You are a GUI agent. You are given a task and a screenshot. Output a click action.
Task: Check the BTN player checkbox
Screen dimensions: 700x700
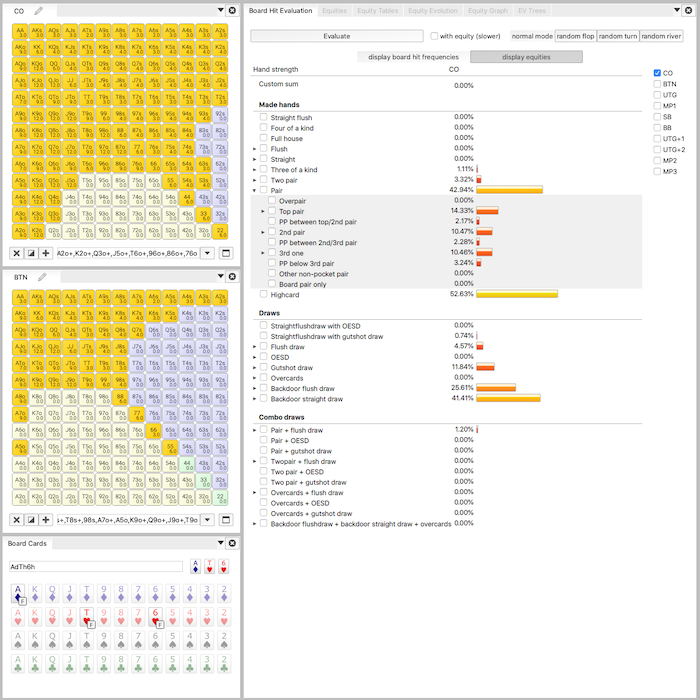[657, 84]
